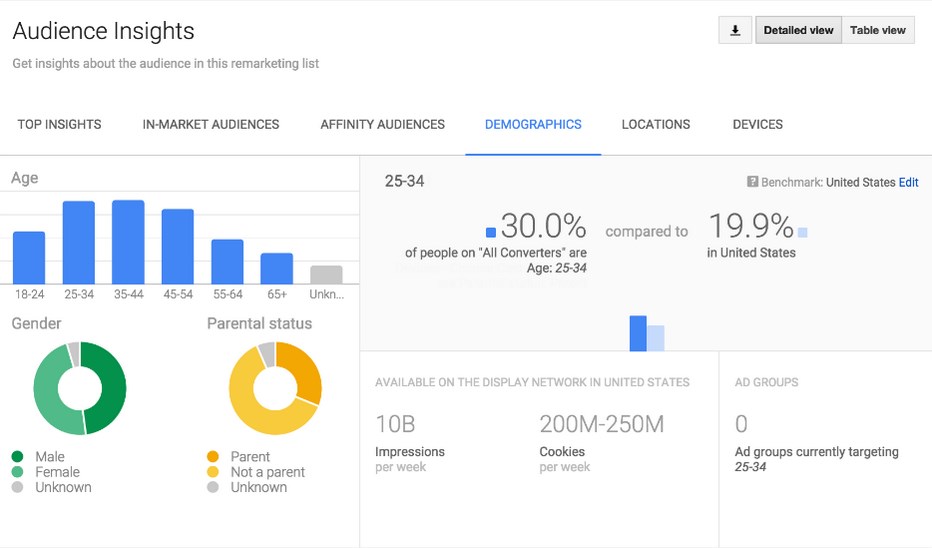Click the download icon button

(x=735, y=30)
